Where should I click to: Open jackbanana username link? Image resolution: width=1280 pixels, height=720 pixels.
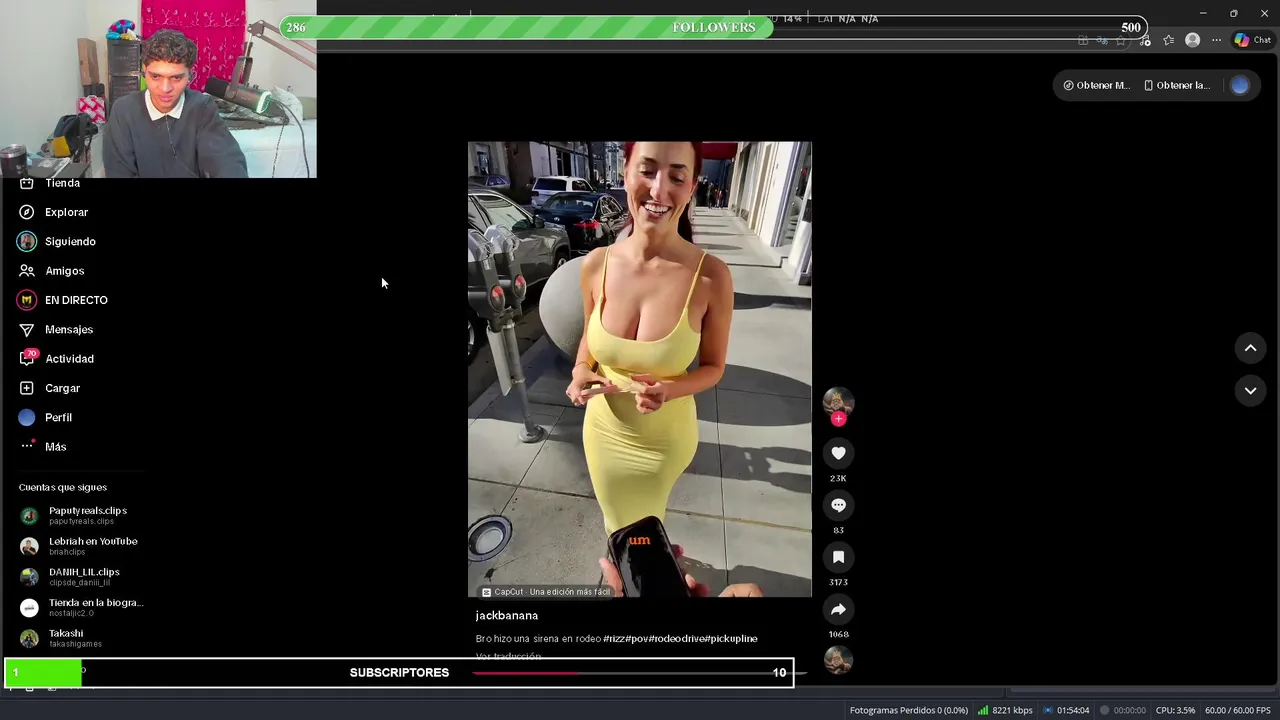[x=507, y=616]
